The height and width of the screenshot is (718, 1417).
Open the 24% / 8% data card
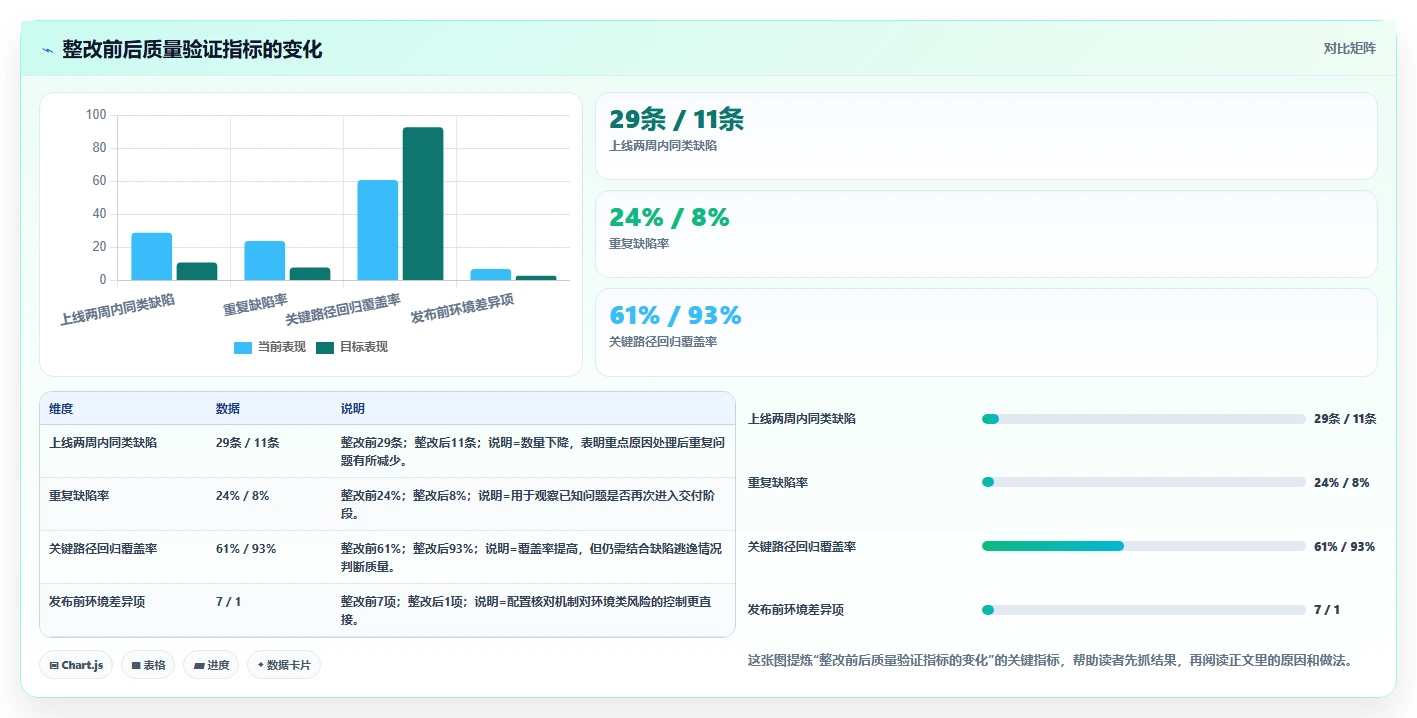[986, 234]
